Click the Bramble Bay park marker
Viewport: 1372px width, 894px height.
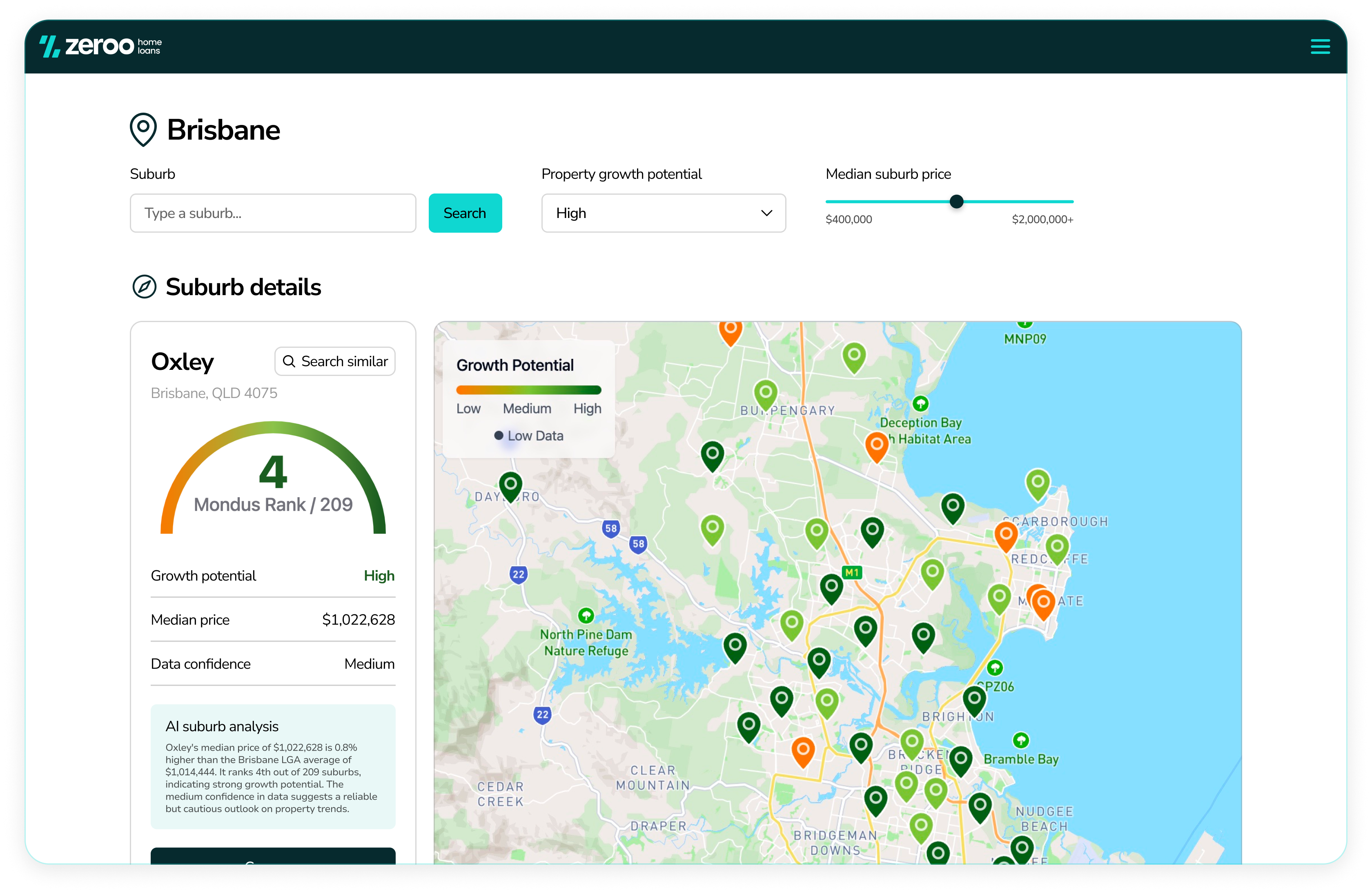click(x=1020, y=740)
